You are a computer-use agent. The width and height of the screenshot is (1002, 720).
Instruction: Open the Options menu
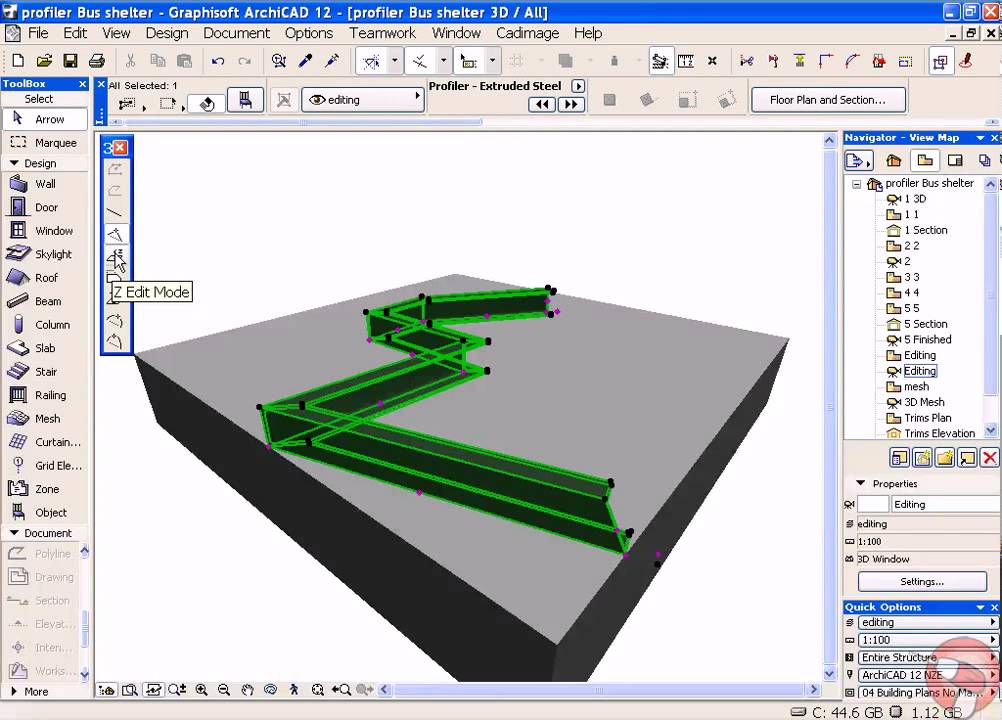point(309,33)
